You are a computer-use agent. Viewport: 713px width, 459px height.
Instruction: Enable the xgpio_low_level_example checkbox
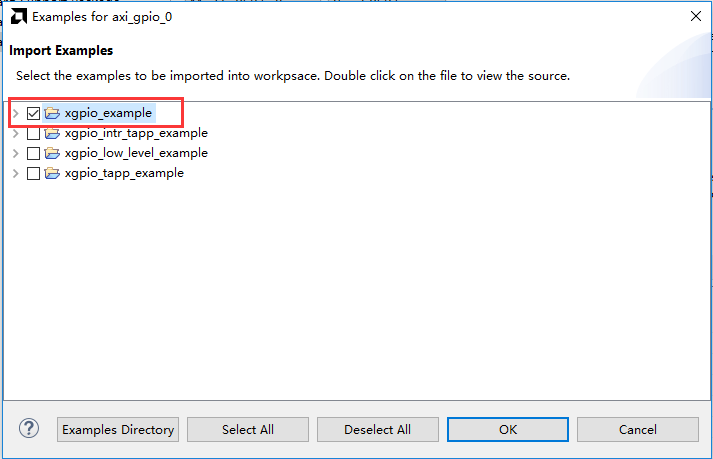point(33,153)
